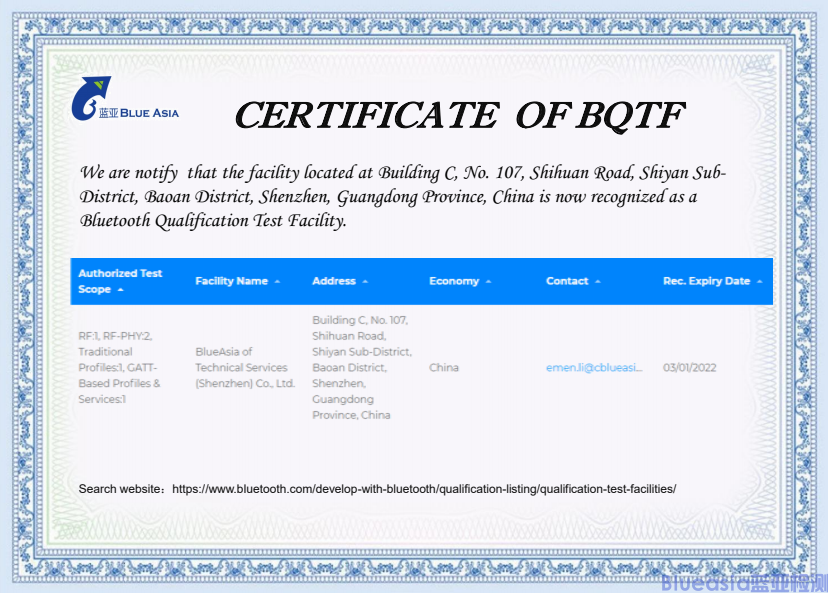Click the China economy cell
828x593 pixels.
(444, 368)
